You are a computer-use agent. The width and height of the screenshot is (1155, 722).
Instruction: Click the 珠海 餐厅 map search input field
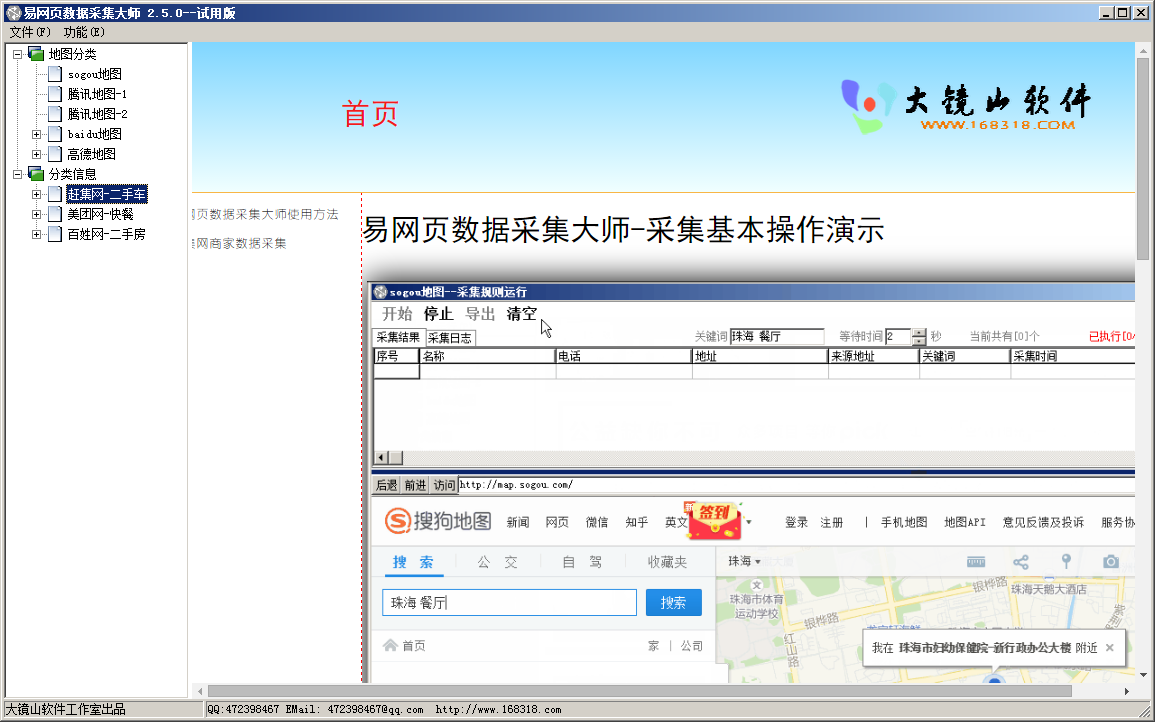click(x=509, y=603)
